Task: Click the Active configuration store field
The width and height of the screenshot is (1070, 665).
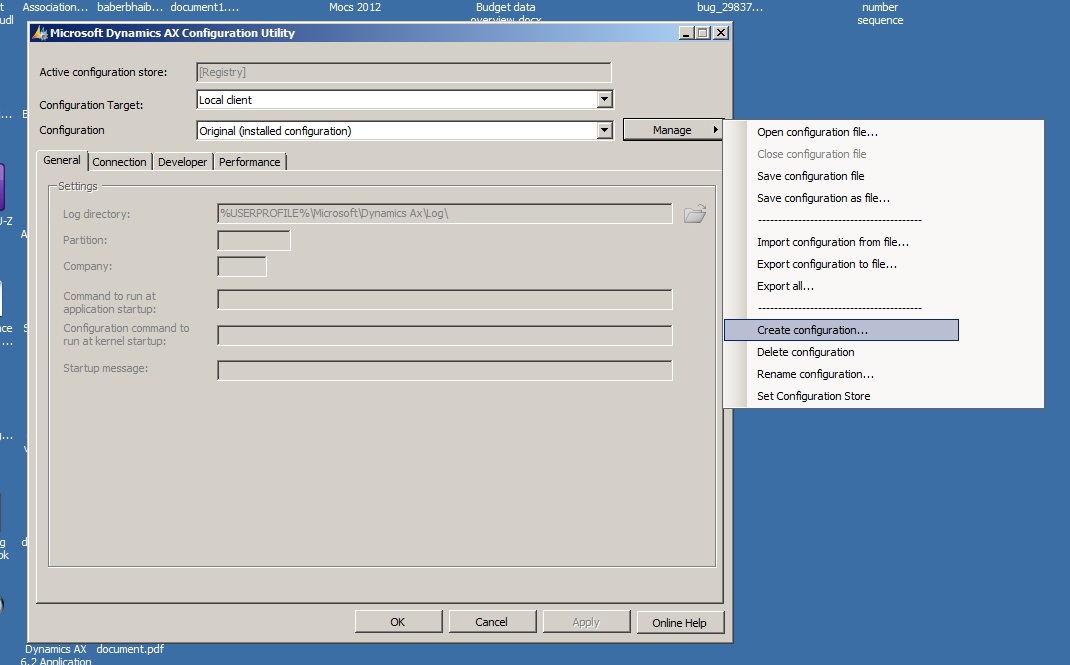Action: [x=404, y=72]
